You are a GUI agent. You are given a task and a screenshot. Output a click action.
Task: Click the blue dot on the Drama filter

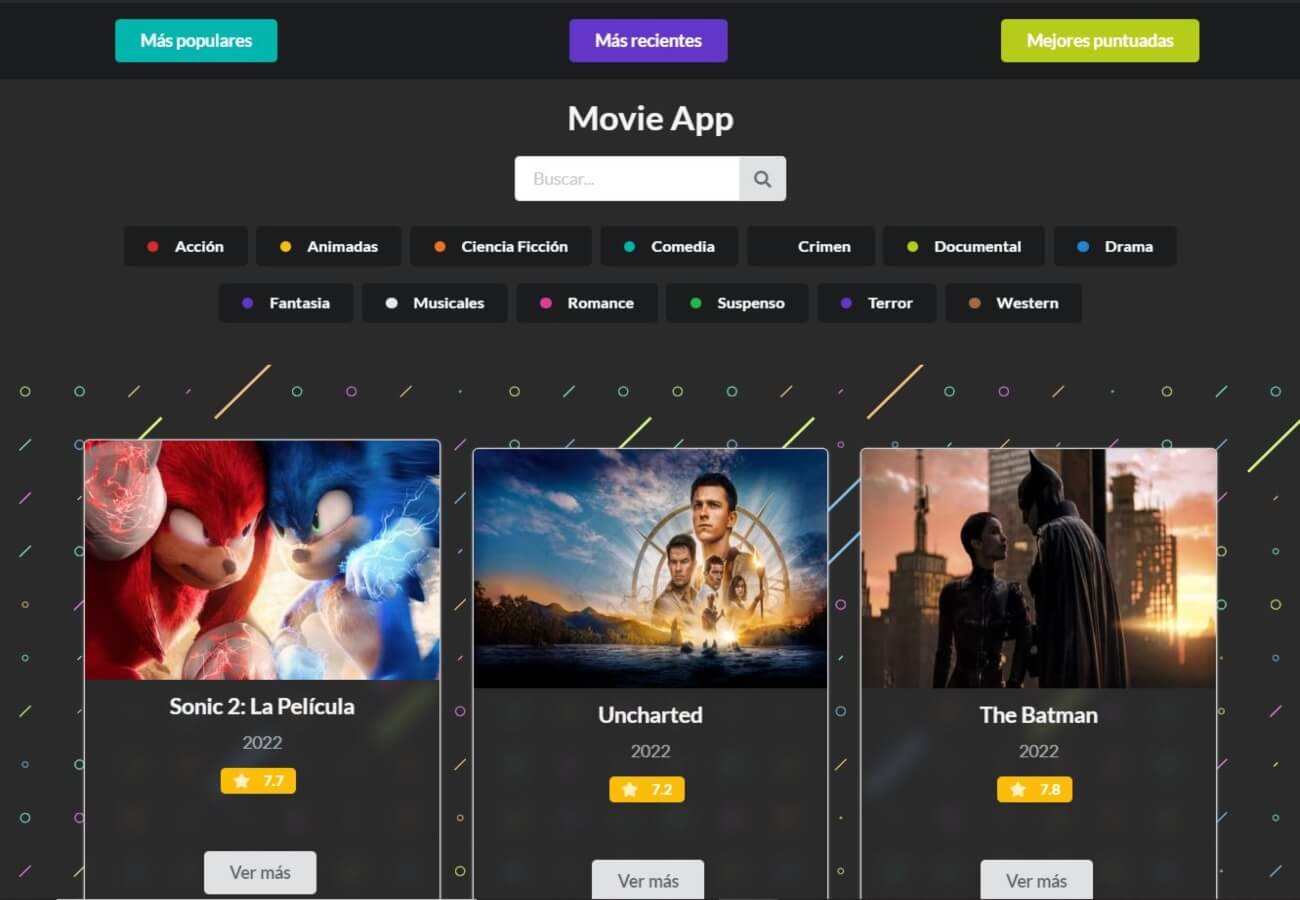coord(1083,246)
